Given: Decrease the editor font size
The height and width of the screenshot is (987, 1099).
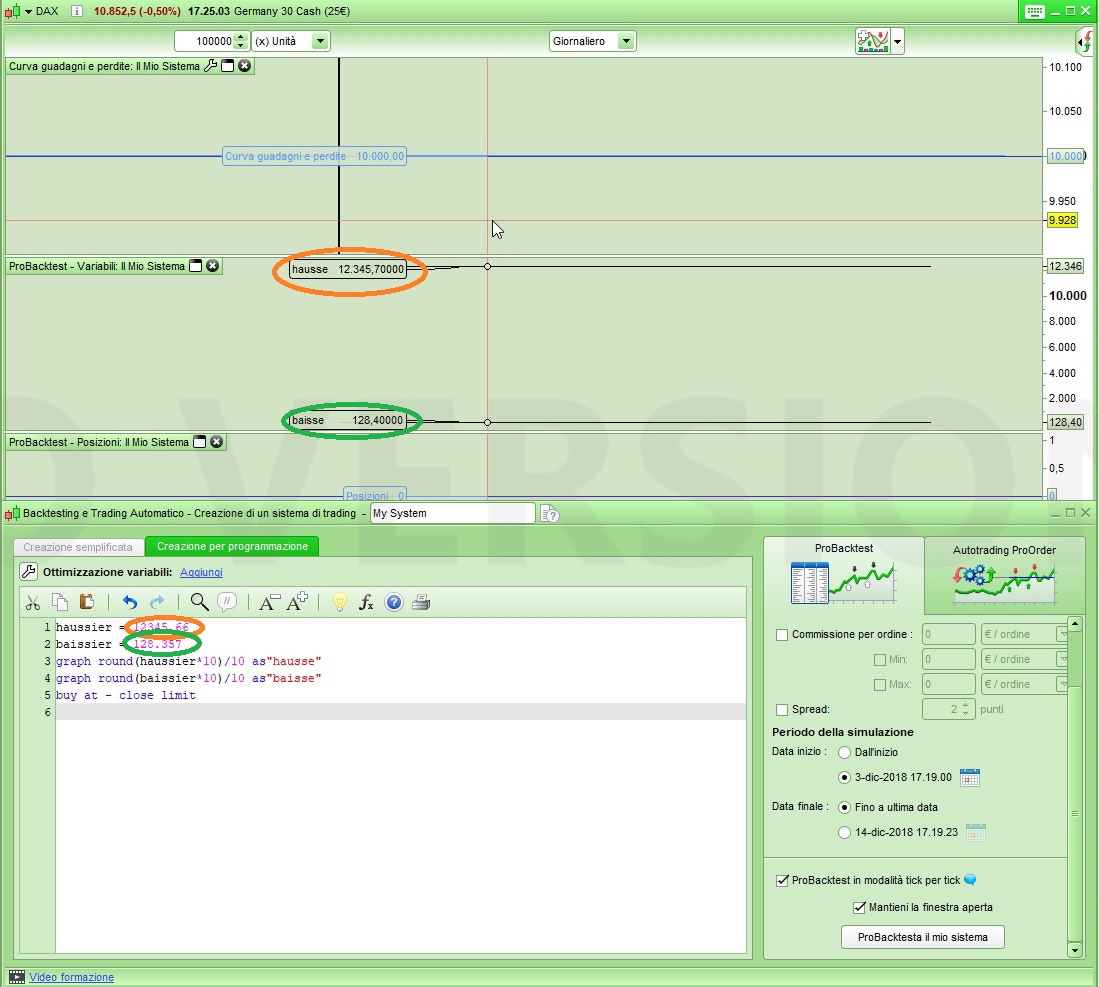Looking at the screenshot, I should [269, 602].
